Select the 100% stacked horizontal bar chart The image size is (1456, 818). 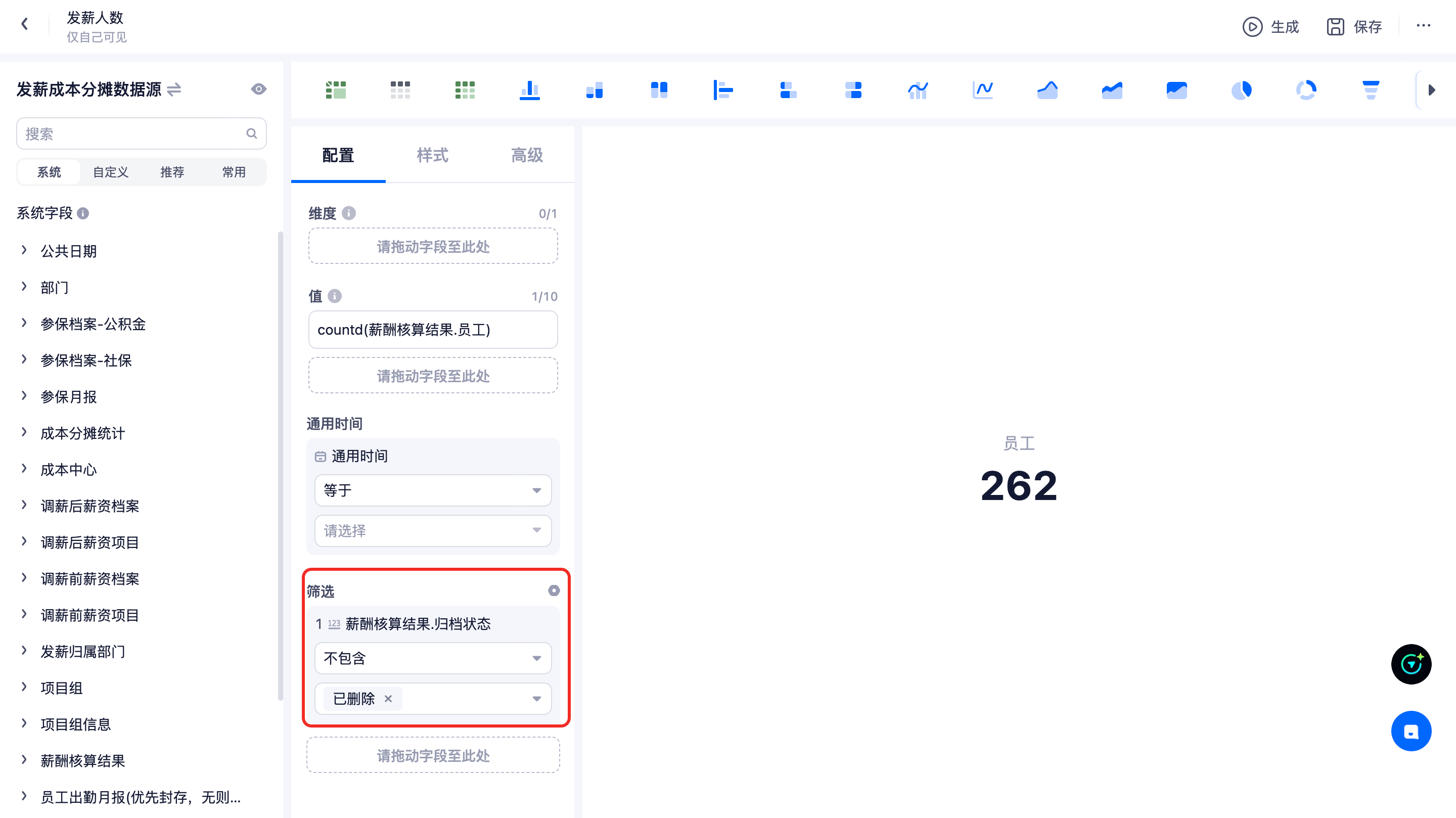(853, 90)
